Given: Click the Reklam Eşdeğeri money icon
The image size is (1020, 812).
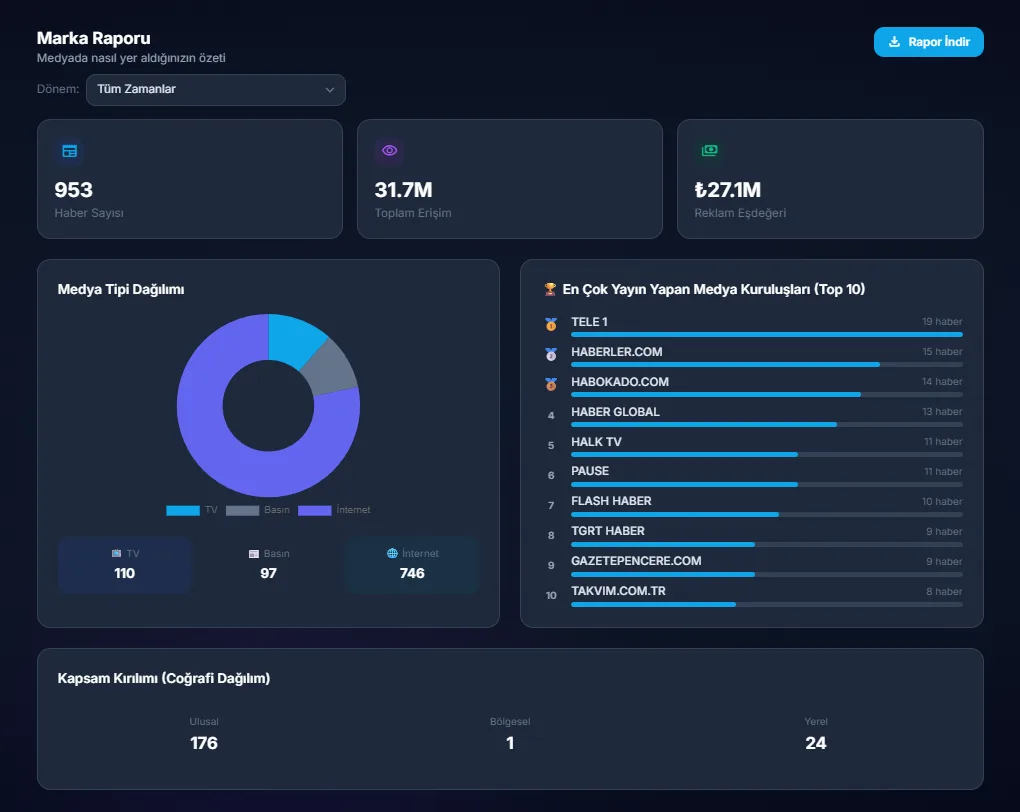Looking at the screenshot, I should 709,150.
